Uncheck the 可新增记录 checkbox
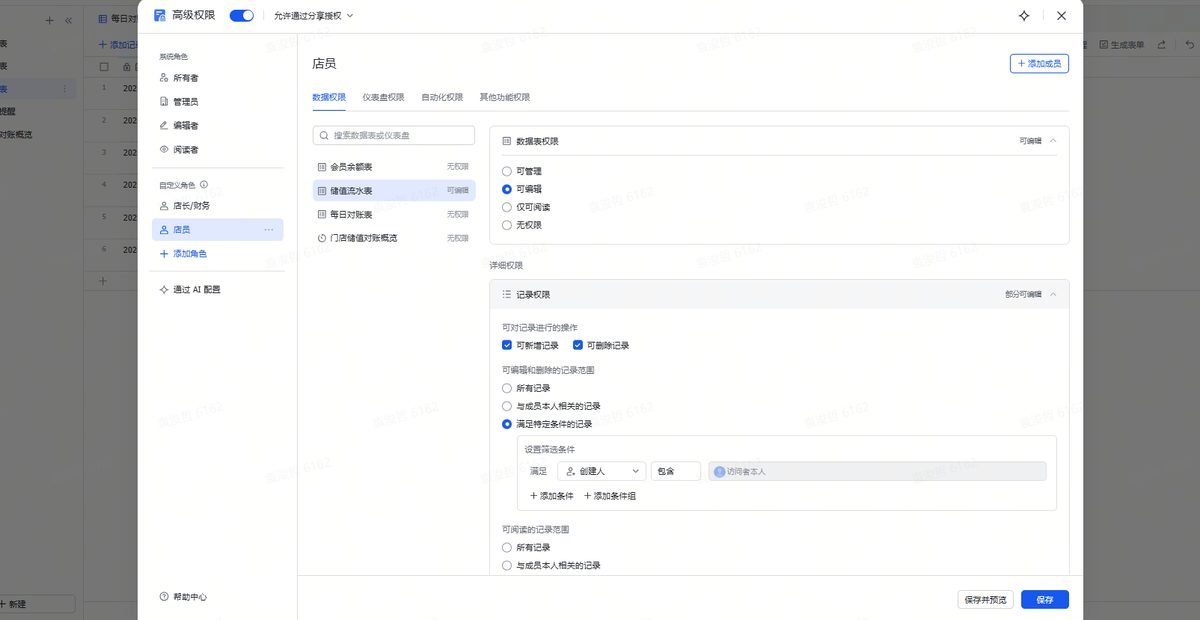The width and height of the screenshot is (1200, 620). (507, 345)
